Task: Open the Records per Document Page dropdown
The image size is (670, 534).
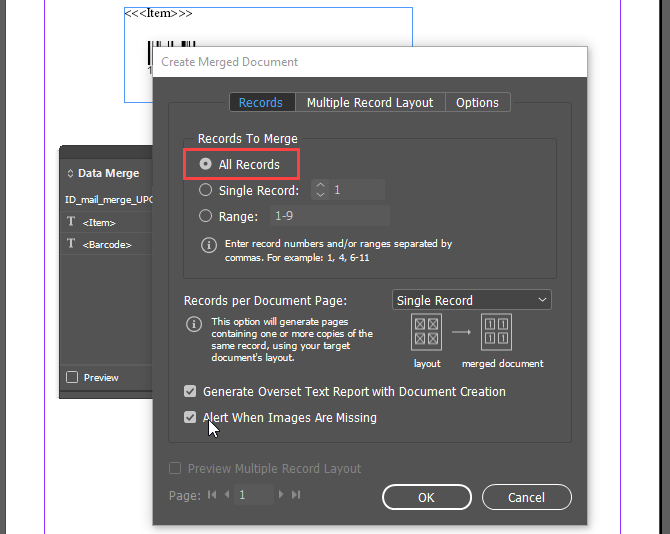Action: coord(472,300)
